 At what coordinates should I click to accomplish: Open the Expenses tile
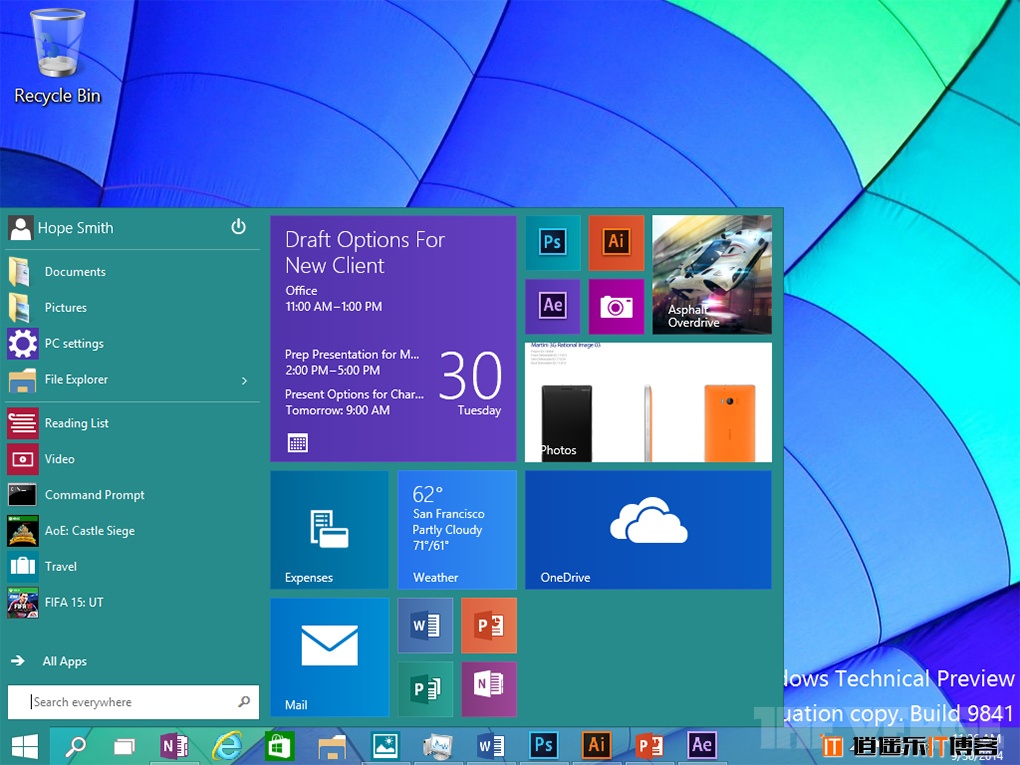click(x=330, y=530)
